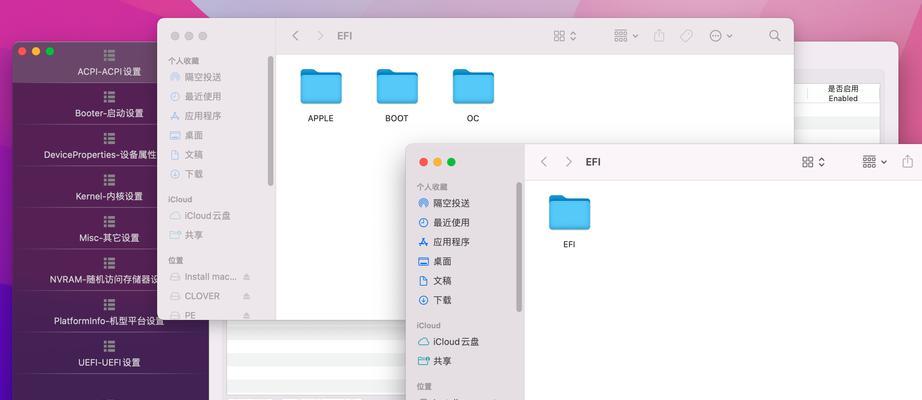922x400 pixels.
Task: Click 是否启用 Enabled column header
Action: point(843,94)
